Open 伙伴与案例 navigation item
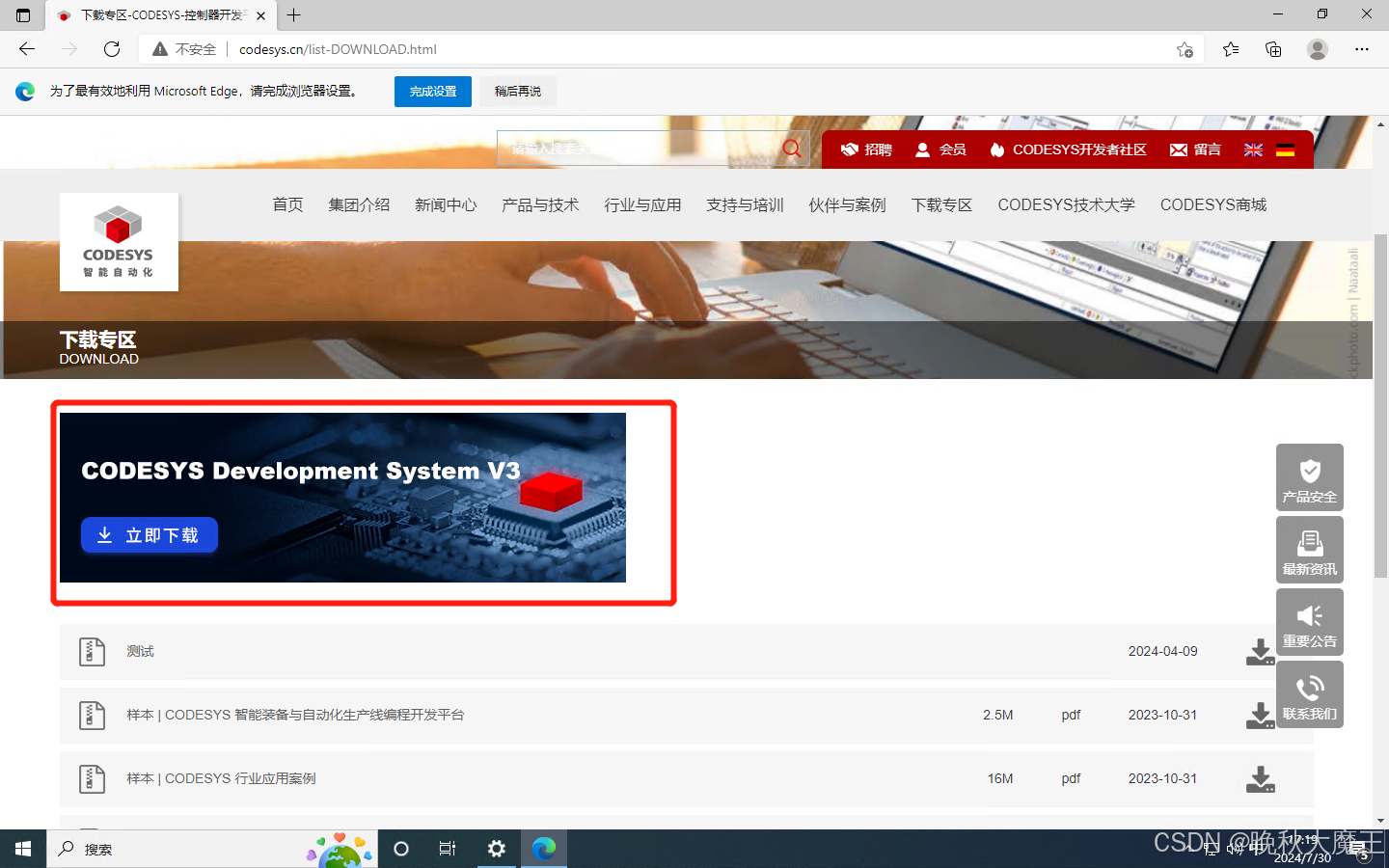Screen dimensions: 1389x868 pos(847,204)
